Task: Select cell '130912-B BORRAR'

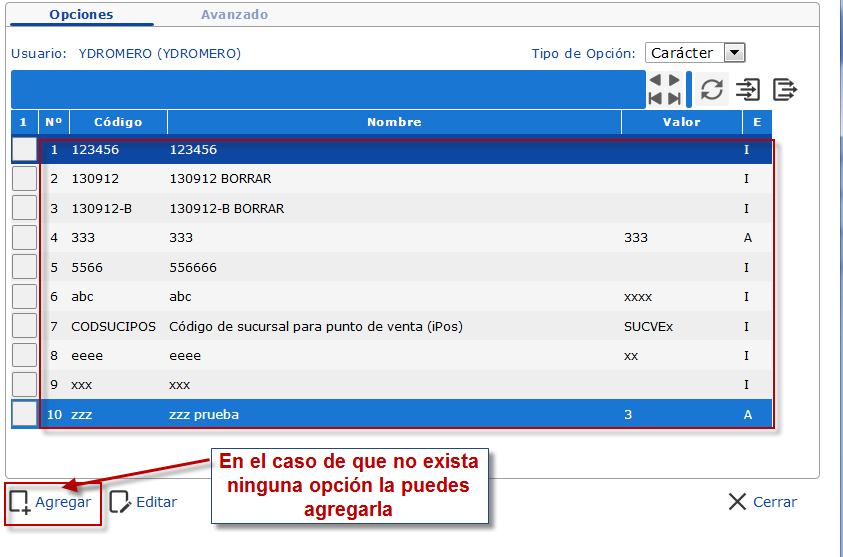Action: (x=227, y=208)
